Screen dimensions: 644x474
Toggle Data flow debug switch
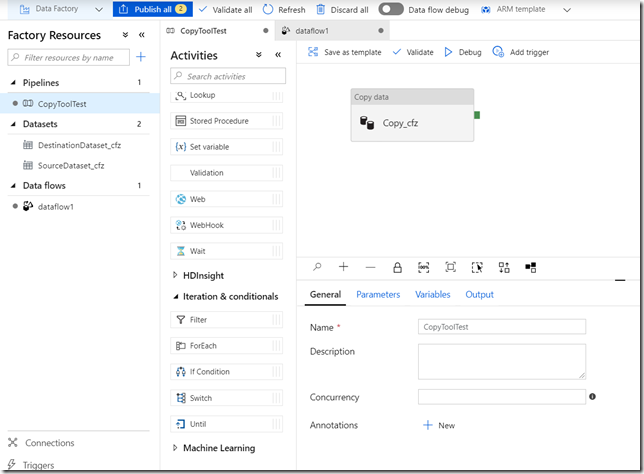(x=391, y=9)
